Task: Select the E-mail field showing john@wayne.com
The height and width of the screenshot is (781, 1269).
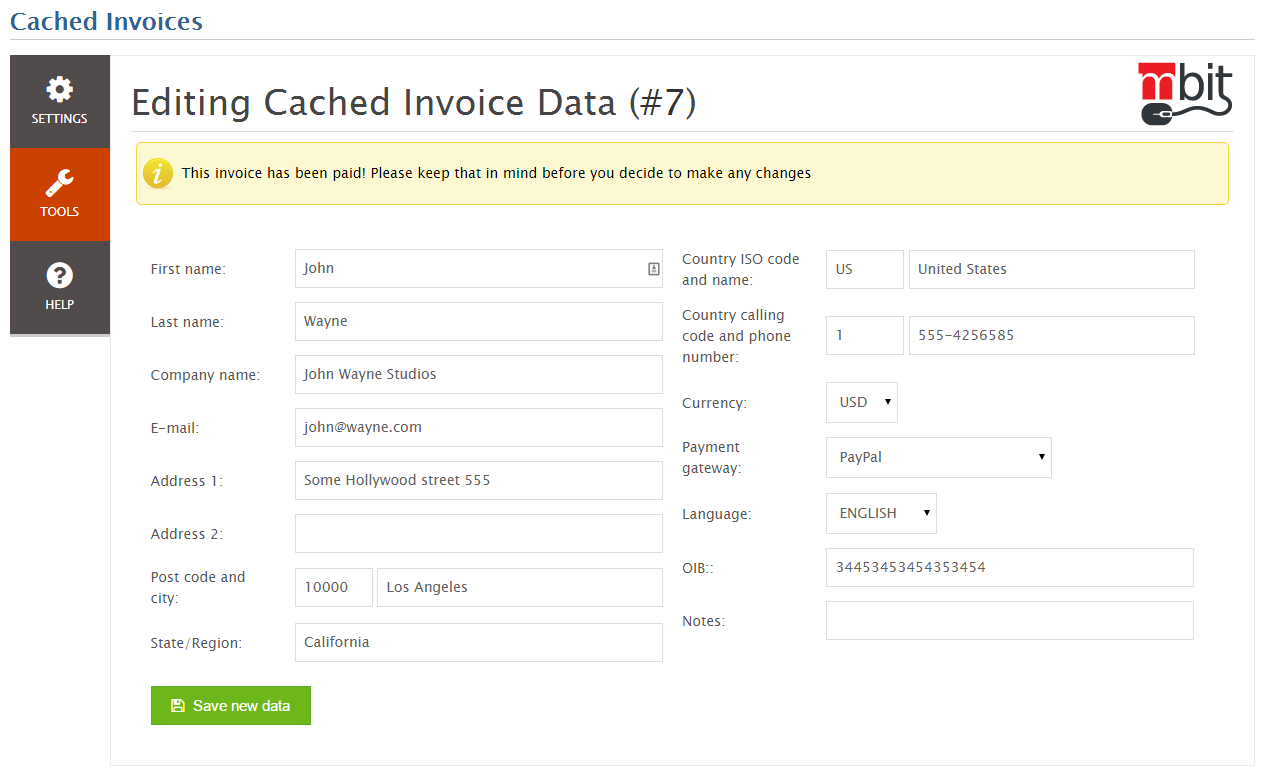Action: tap(478, 427)
